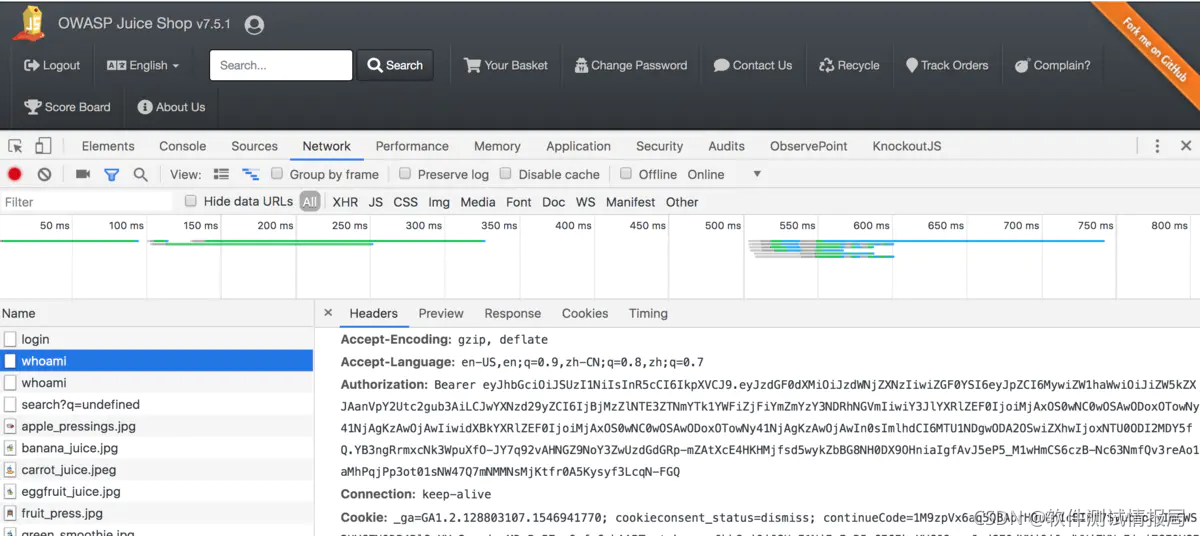
Task: Check Hide data URLs checkbox
Action: pos(191,201)
